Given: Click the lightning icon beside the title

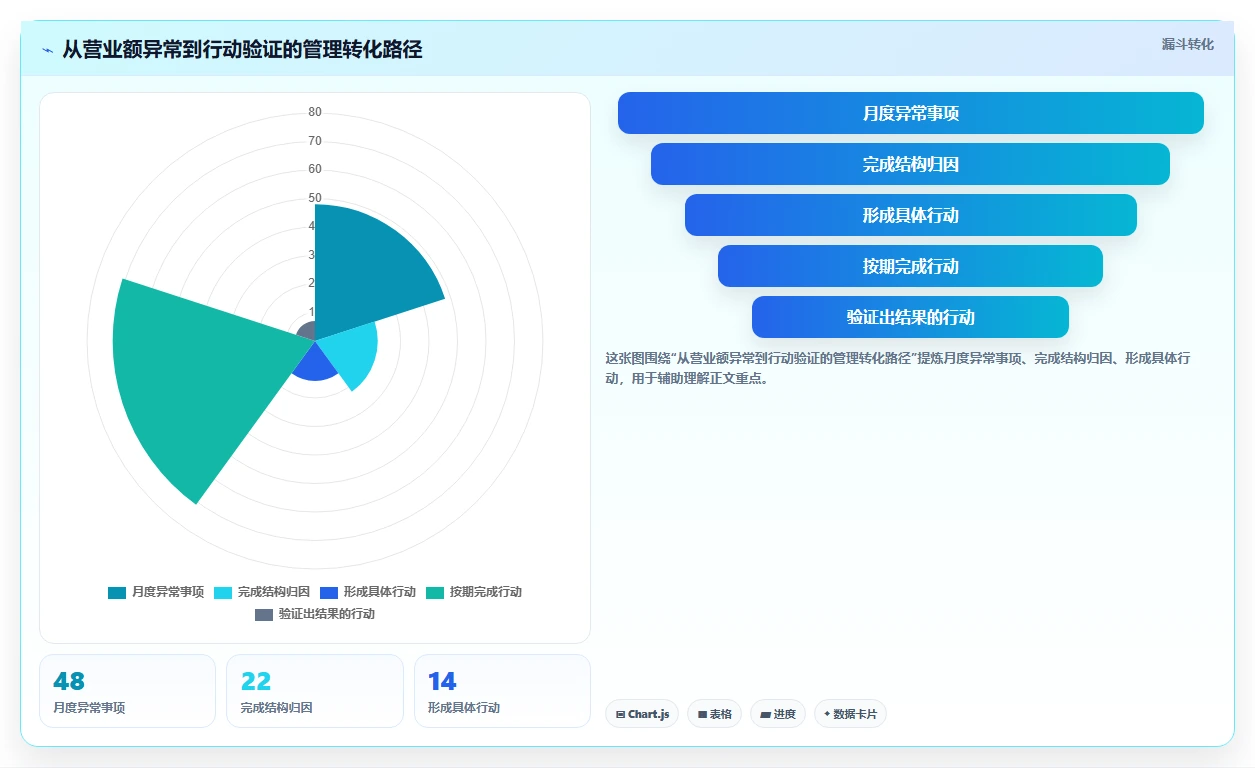Looking at the screenshot, I should click(x=47, y=50).
